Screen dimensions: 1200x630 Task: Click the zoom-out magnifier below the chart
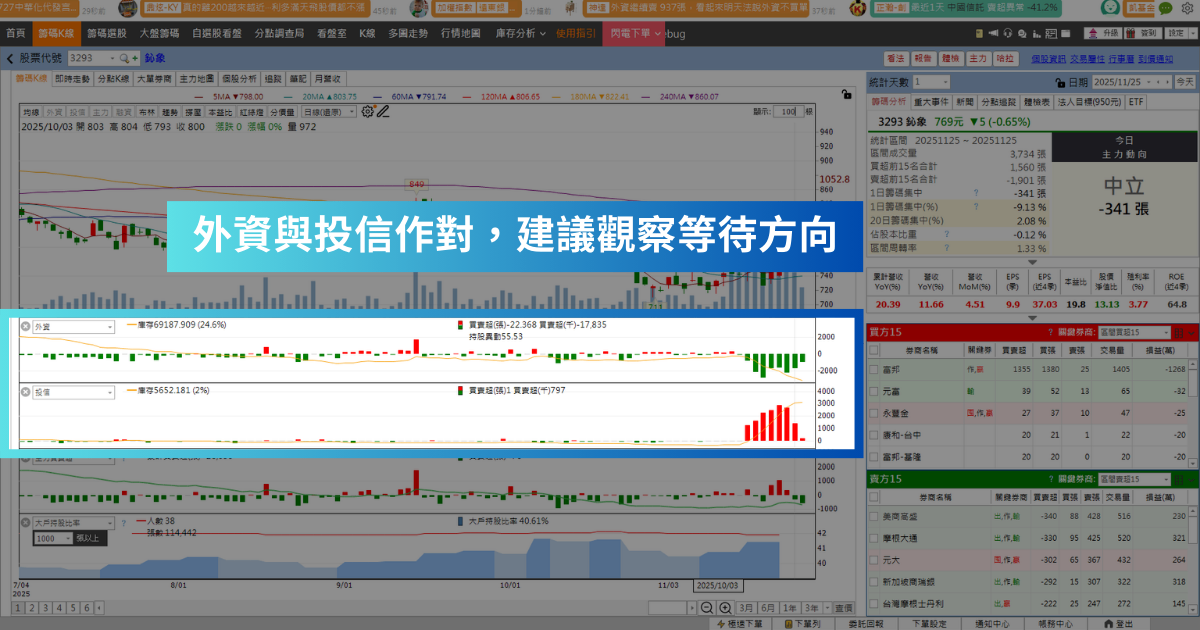coord(707,607)
